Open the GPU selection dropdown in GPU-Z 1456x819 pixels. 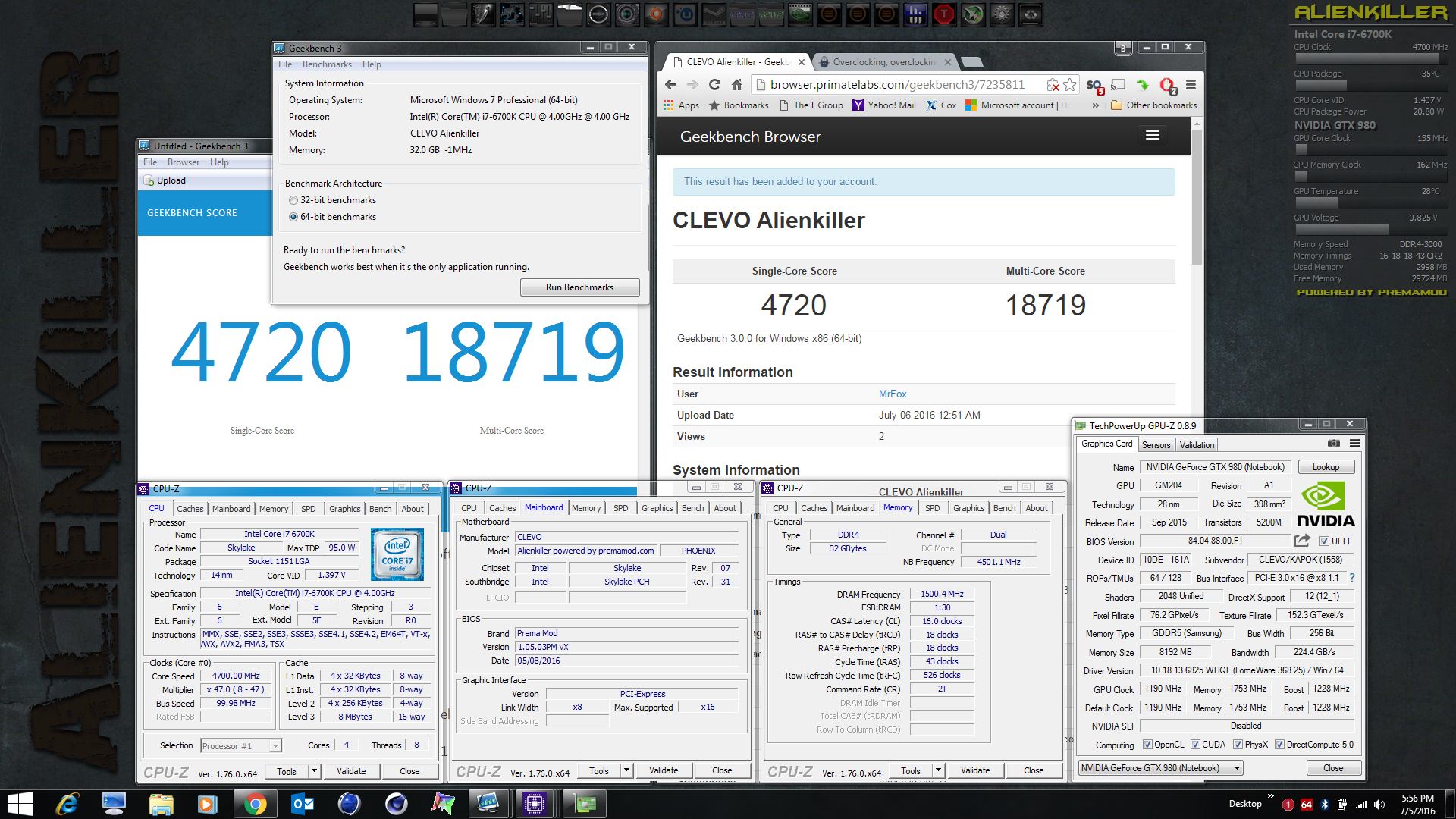1161,768
